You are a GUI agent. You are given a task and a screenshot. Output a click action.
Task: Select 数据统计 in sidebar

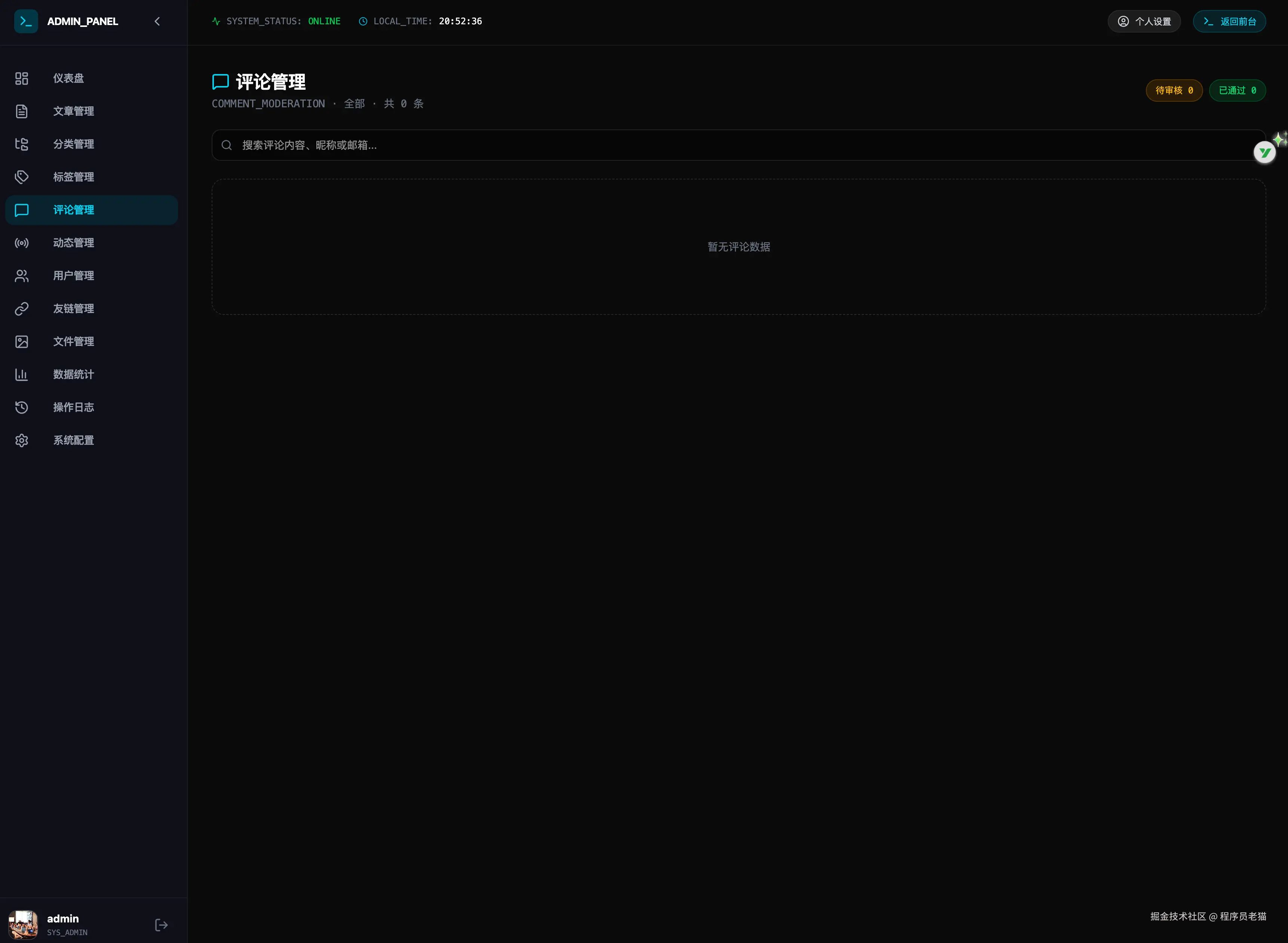91,374
